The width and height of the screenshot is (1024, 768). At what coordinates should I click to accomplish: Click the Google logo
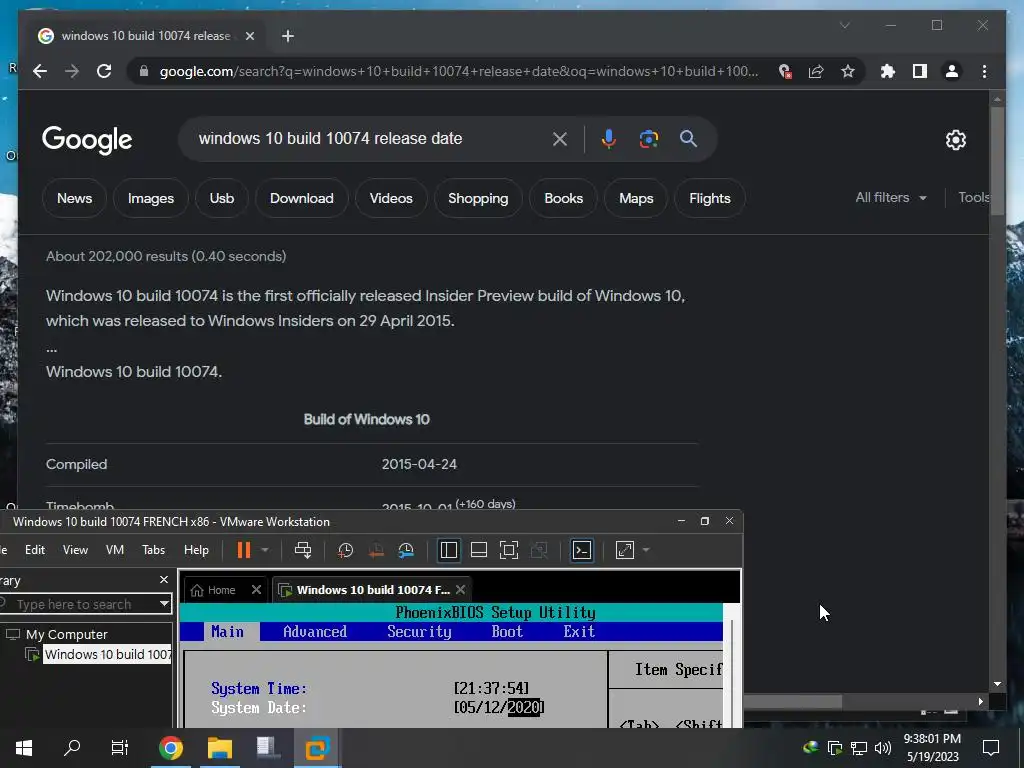tap(87, 140)
